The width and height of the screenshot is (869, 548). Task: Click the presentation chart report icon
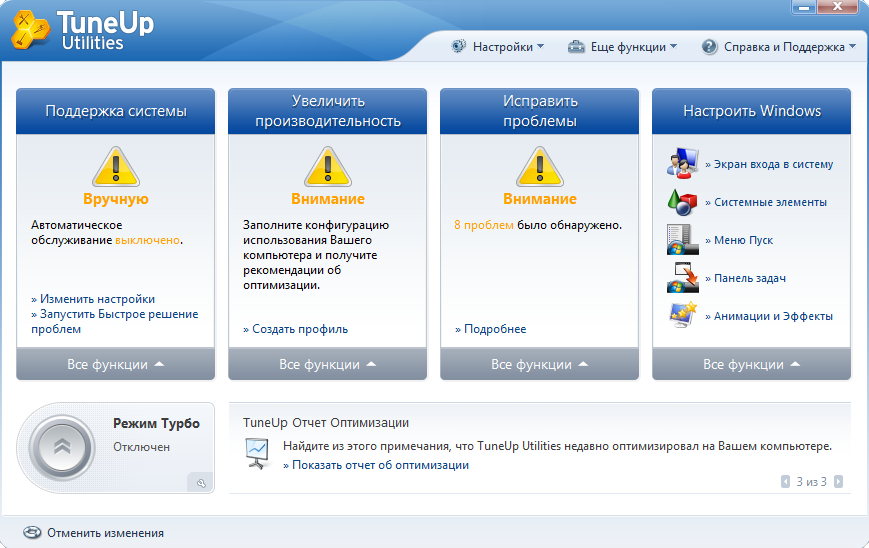[257, 454]
